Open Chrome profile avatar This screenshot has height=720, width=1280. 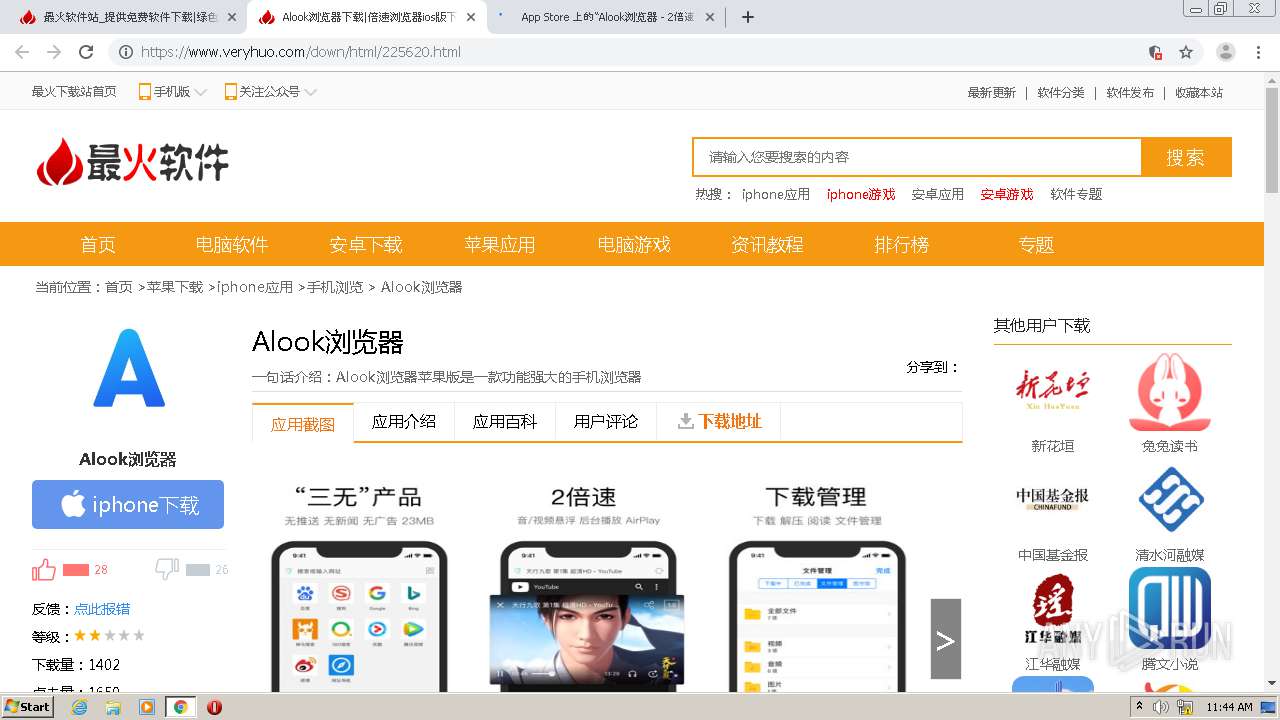pos(1226,52)
